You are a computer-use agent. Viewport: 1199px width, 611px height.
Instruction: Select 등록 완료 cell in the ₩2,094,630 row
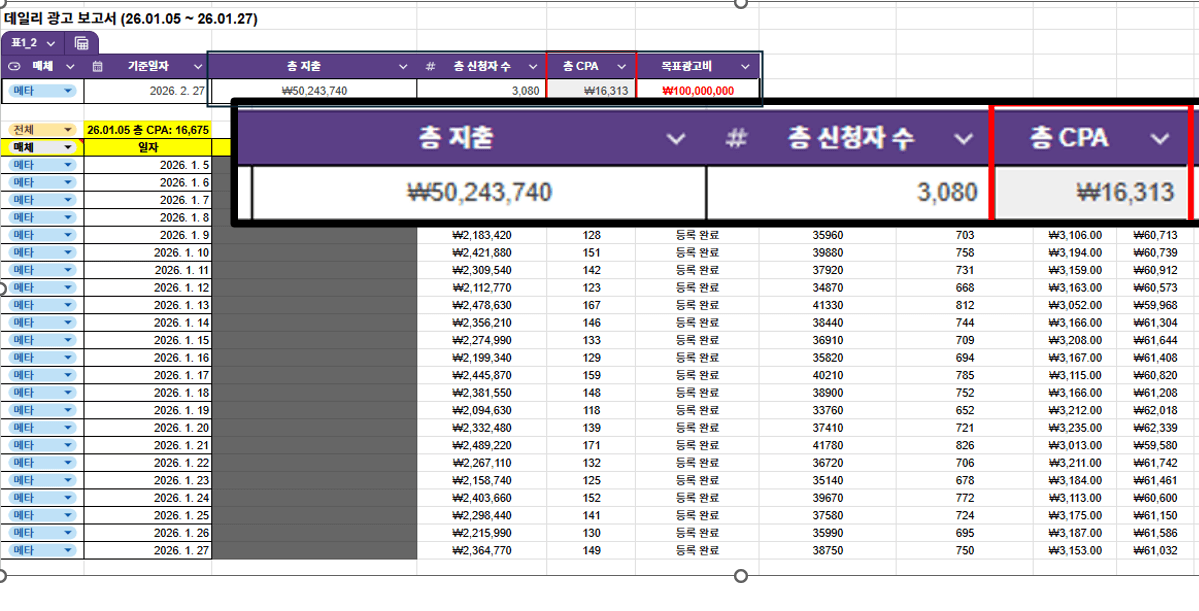[x=697, y=410]
